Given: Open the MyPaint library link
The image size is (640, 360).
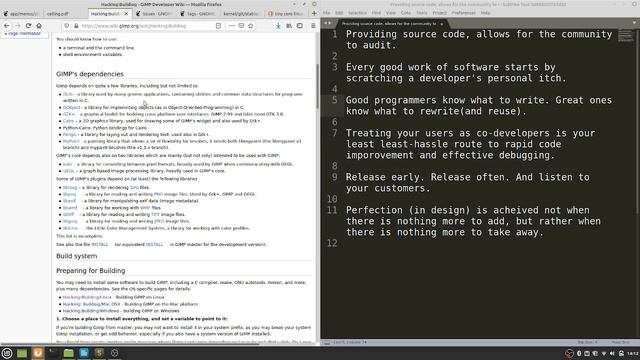Looking at the screenshot, I should coord(71,141).
